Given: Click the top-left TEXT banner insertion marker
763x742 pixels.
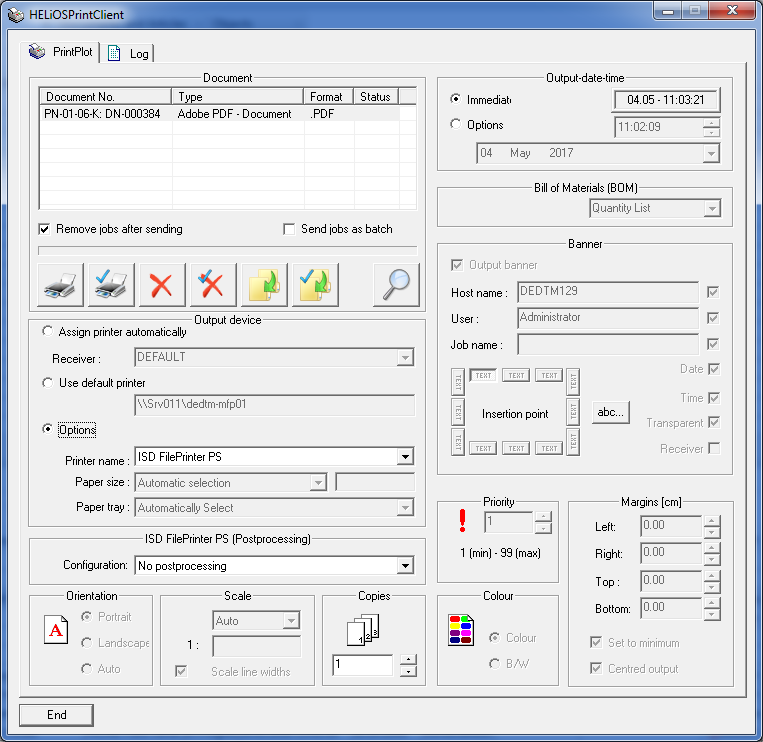Looking at the screenshot, I should 483,376.
